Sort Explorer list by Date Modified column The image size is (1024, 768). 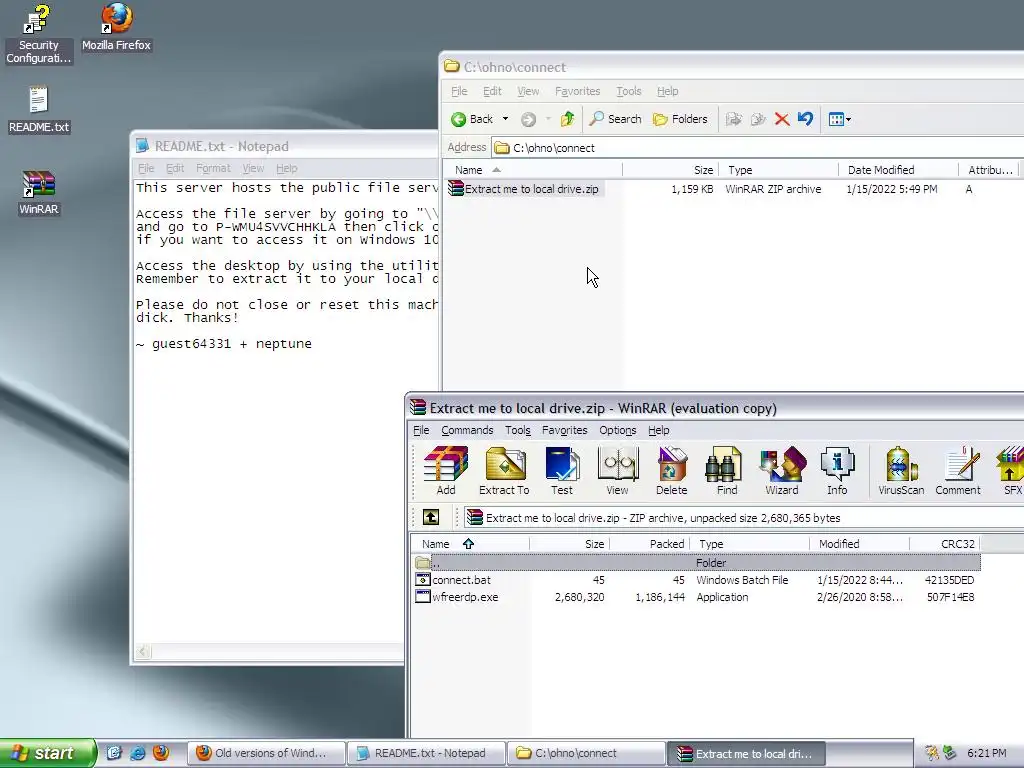898,170
